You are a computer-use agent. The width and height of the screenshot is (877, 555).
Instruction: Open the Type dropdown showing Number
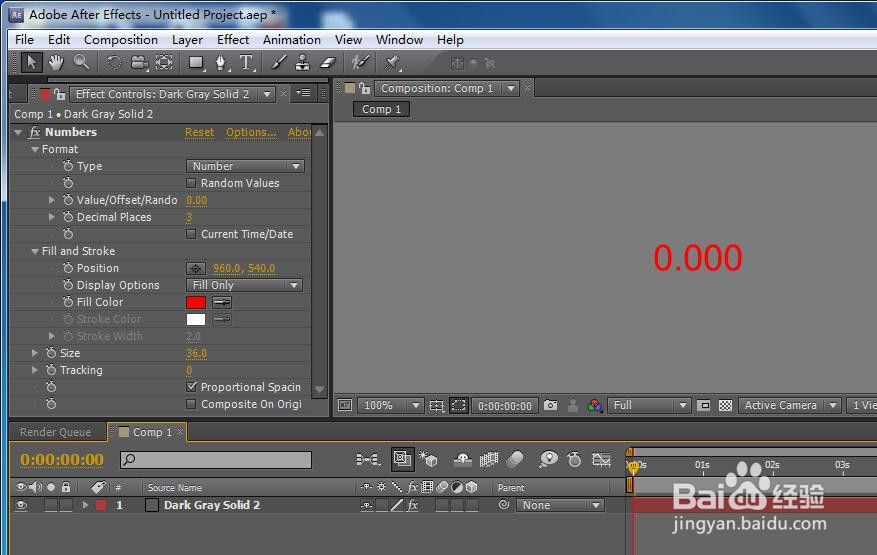pos(245,166)
